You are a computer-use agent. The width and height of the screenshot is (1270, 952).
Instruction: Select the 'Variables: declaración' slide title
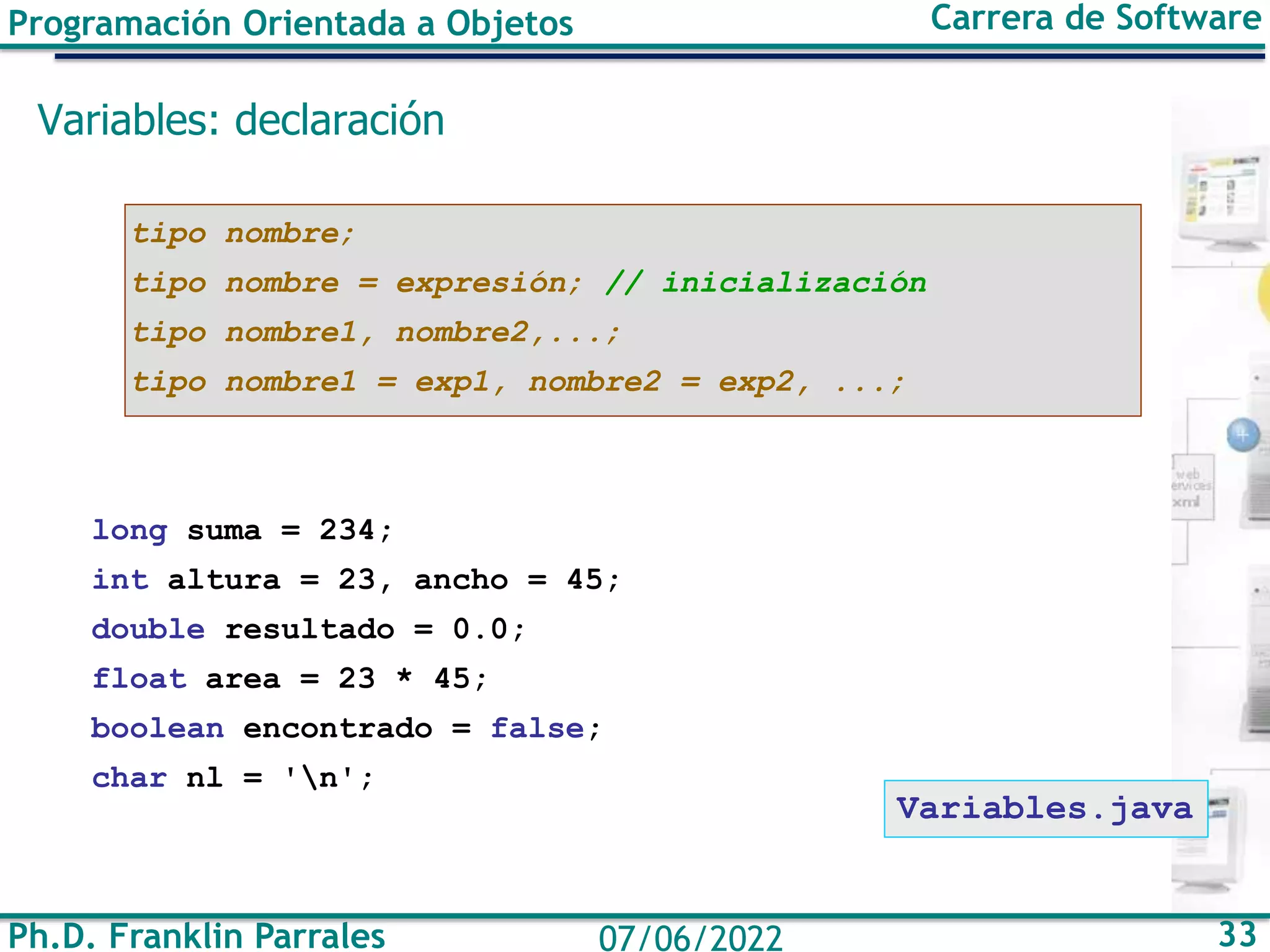click(241, 119)
